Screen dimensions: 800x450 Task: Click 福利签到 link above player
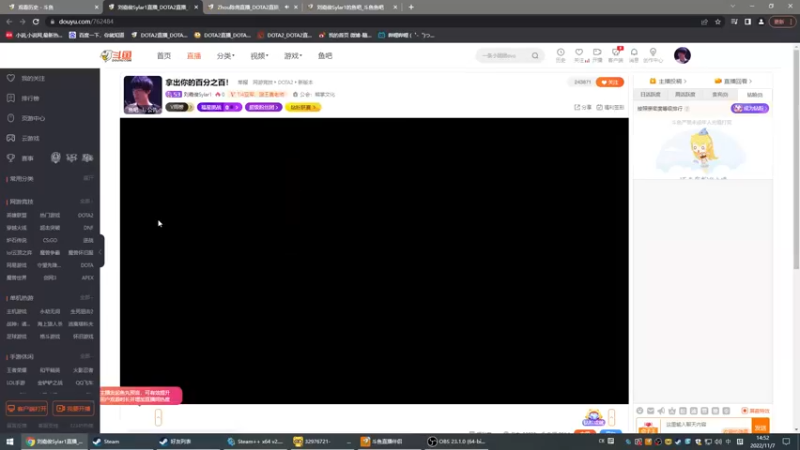(610, 107)
